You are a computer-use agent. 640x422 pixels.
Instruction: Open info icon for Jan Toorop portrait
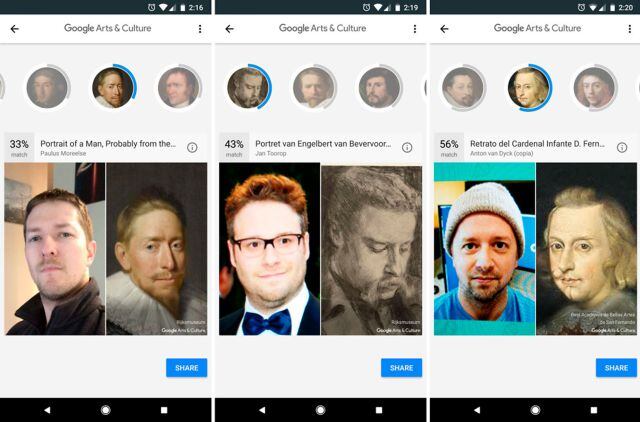[x=407, y=147]
